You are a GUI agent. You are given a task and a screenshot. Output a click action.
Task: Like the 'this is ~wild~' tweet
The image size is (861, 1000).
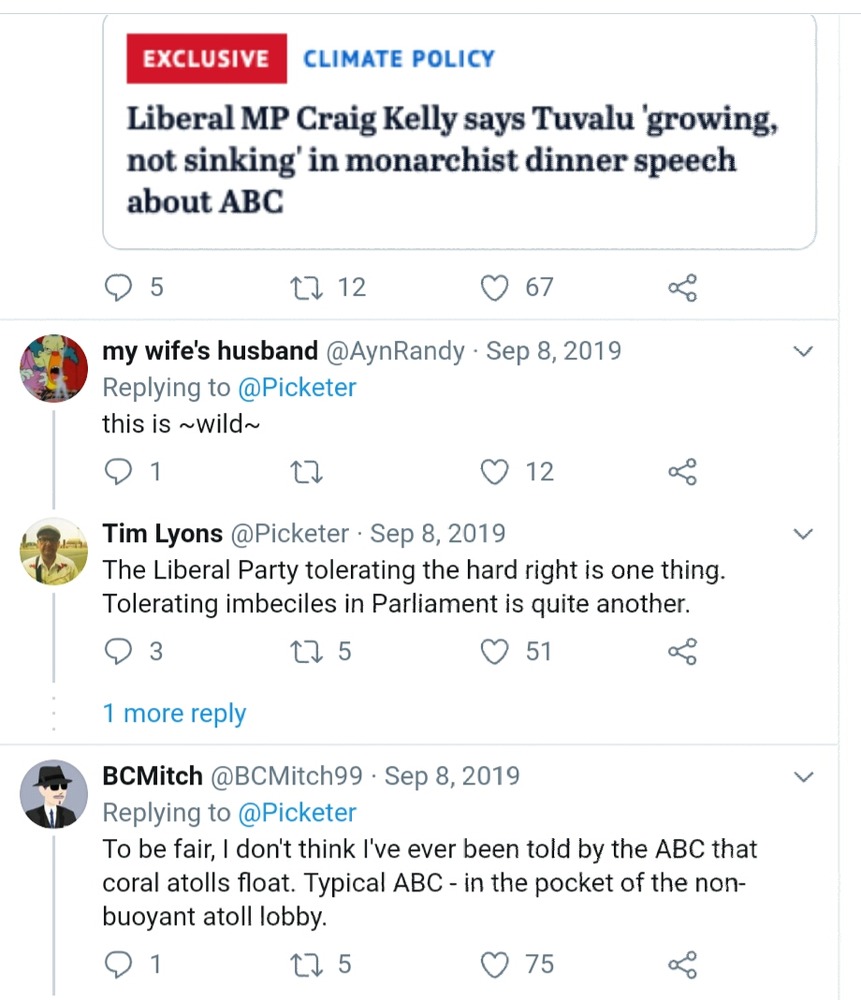coord(494,472)
